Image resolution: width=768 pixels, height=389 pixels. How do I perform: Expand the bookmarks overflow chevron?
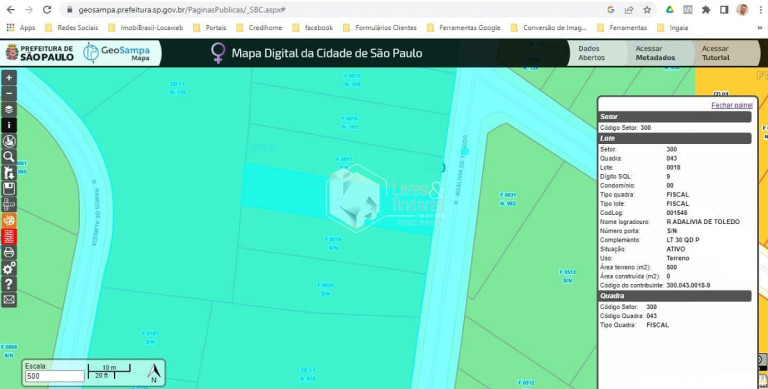[760, 28]
